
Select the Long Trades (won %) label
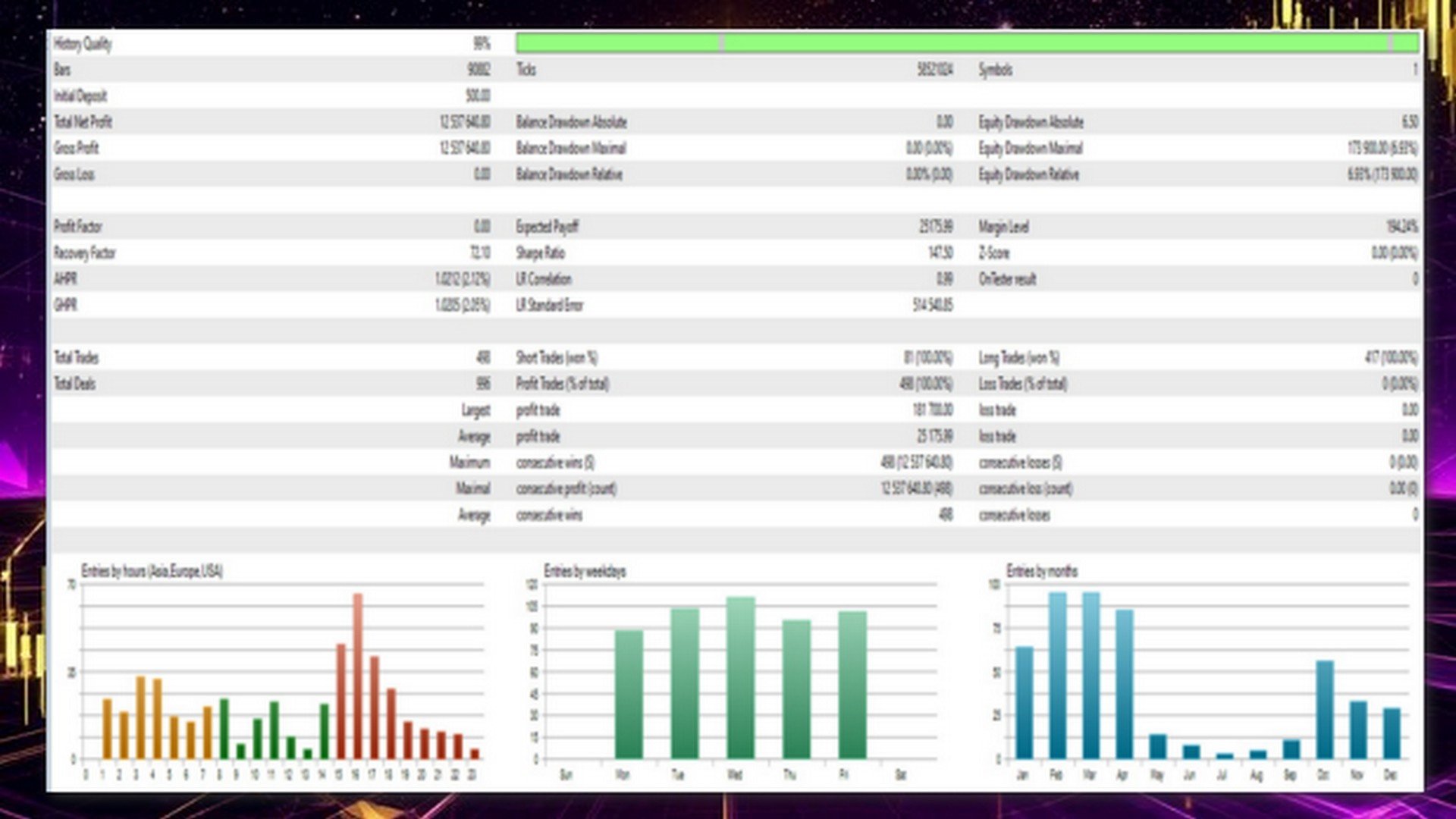coord(1019,357)
